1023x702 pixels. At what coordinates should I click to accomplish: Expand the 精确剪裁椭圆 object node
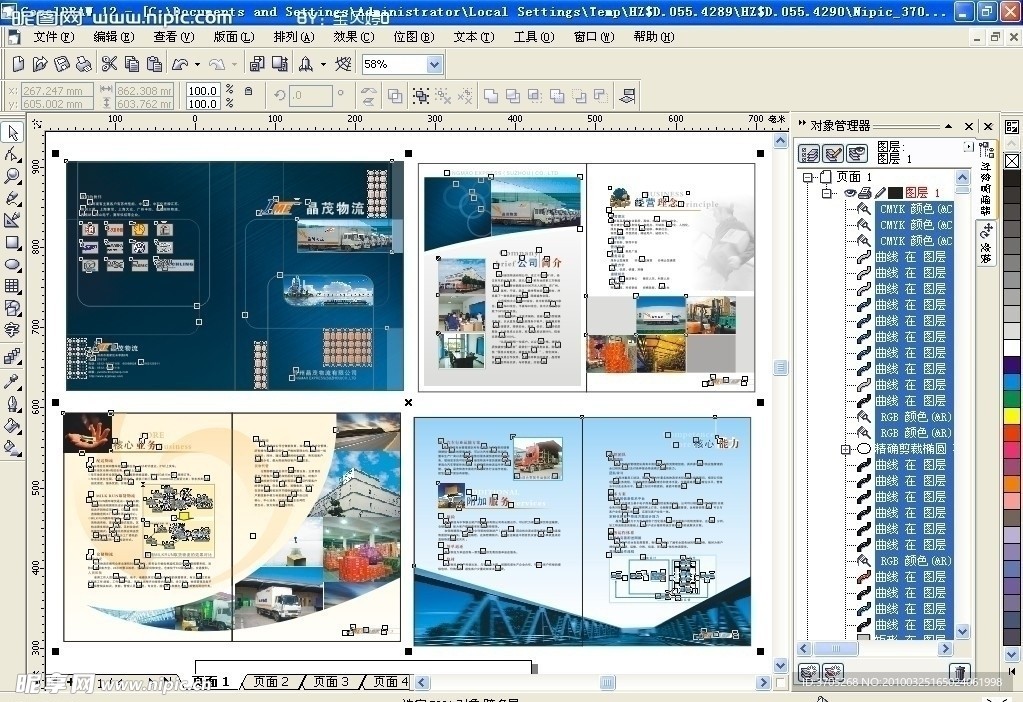click(846, 449)
